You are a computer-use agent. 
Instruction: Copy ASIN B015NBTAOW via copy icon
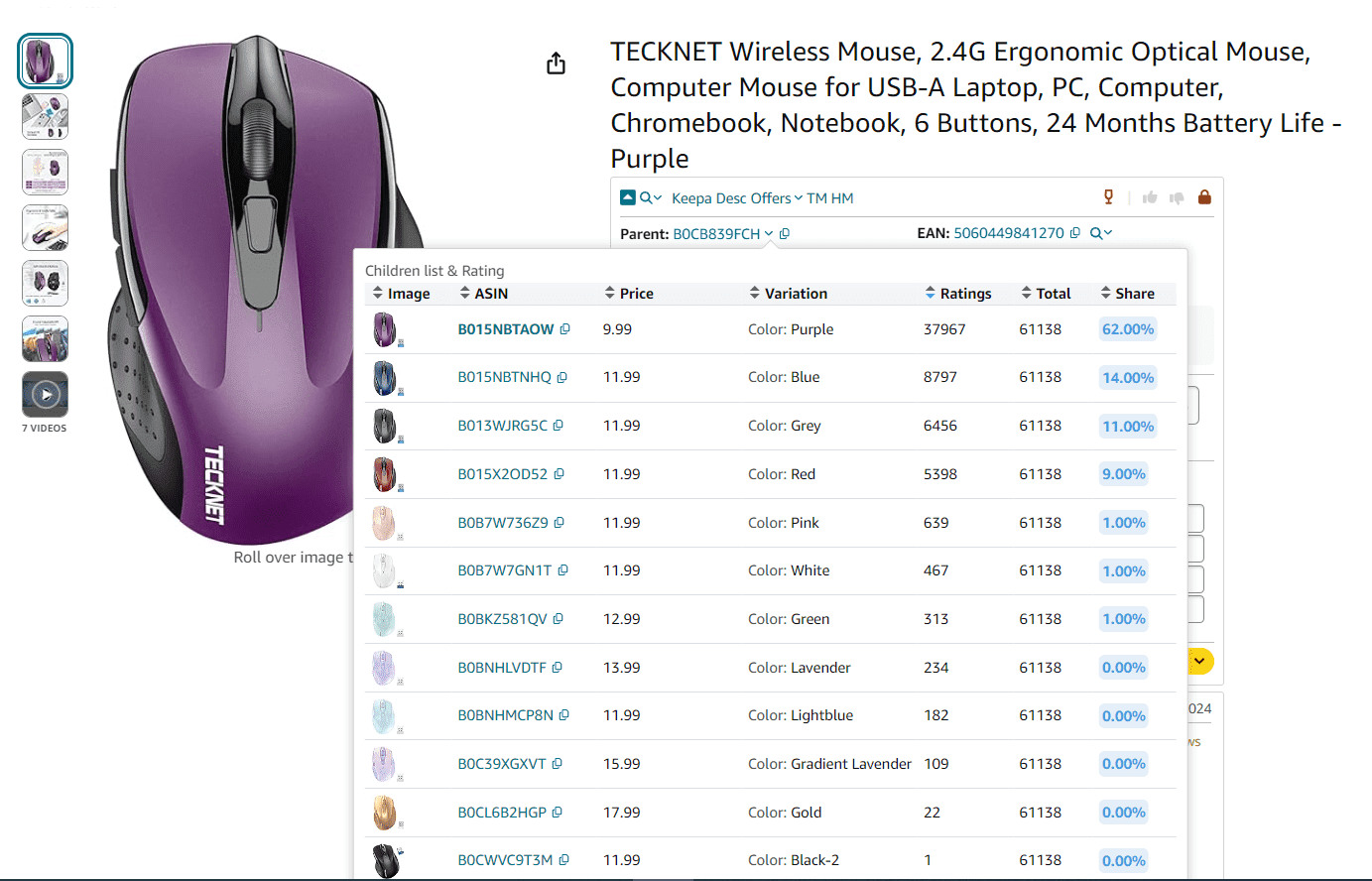(566, 328)
